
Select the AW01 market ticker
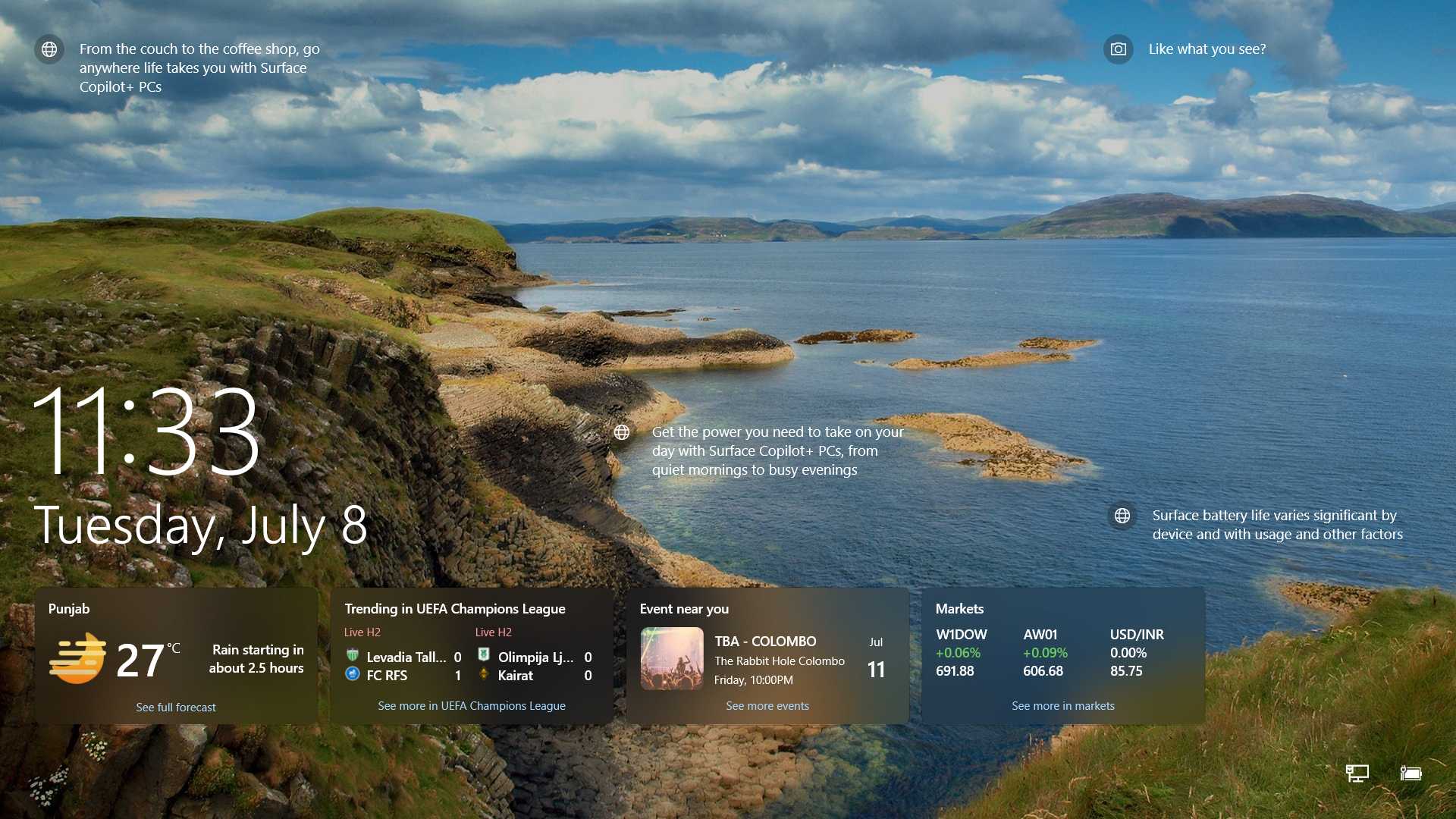click(1040, 635)
